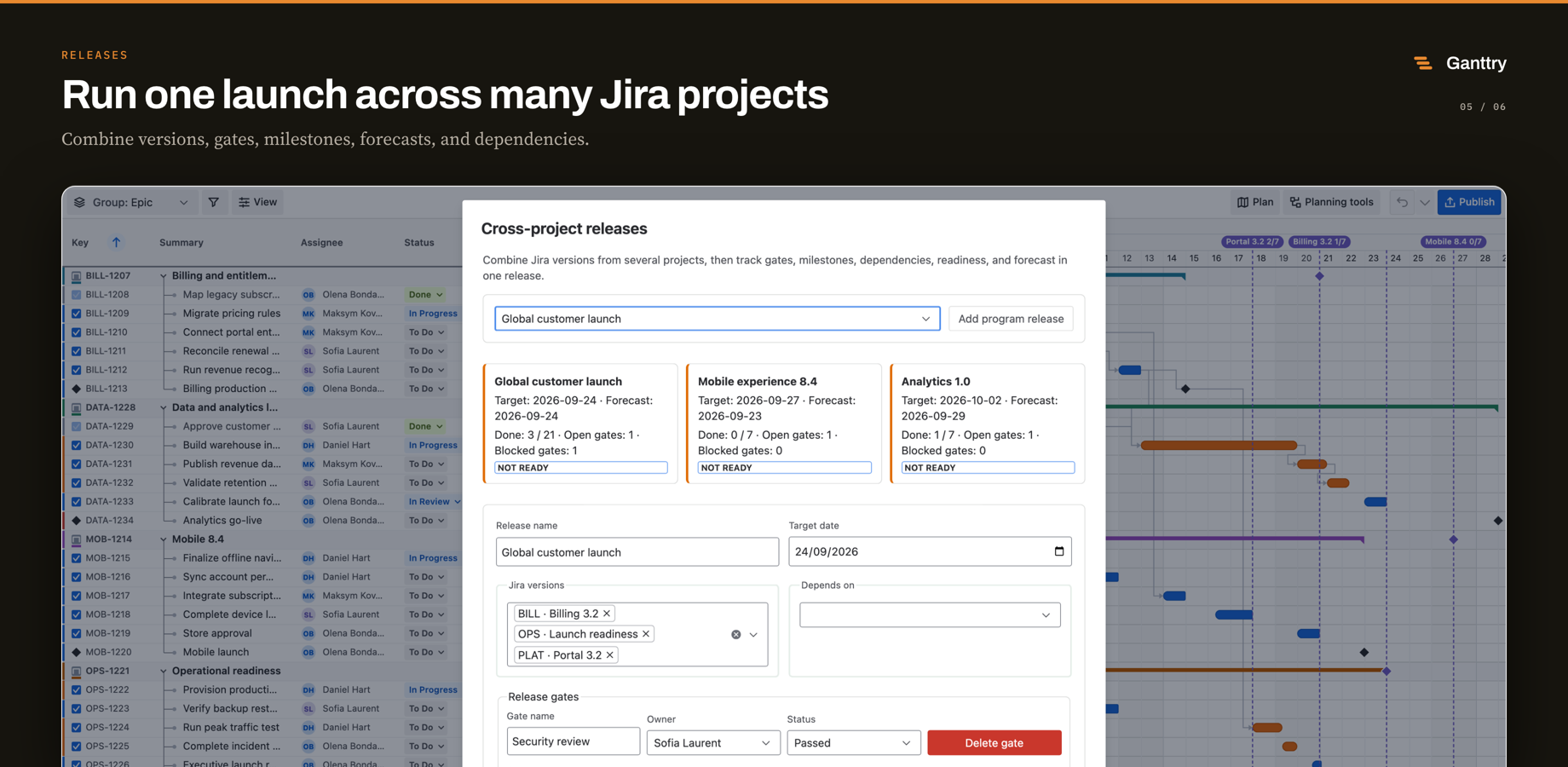
Task: Click the Target date field 24/09/2026
Action: point(930,551)
